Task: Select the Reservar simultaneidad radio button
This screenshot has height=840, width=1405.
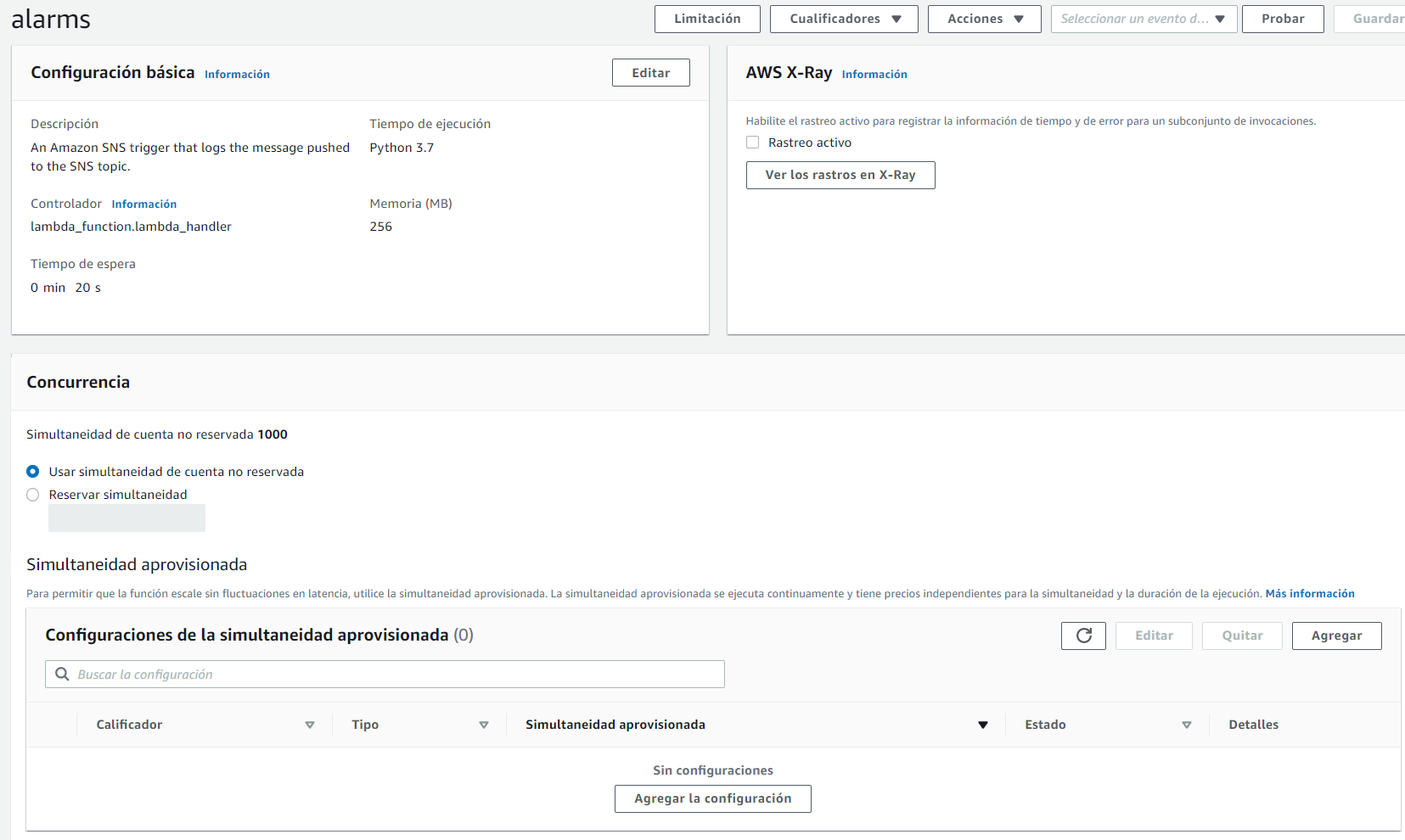Action: click(32, 494)
